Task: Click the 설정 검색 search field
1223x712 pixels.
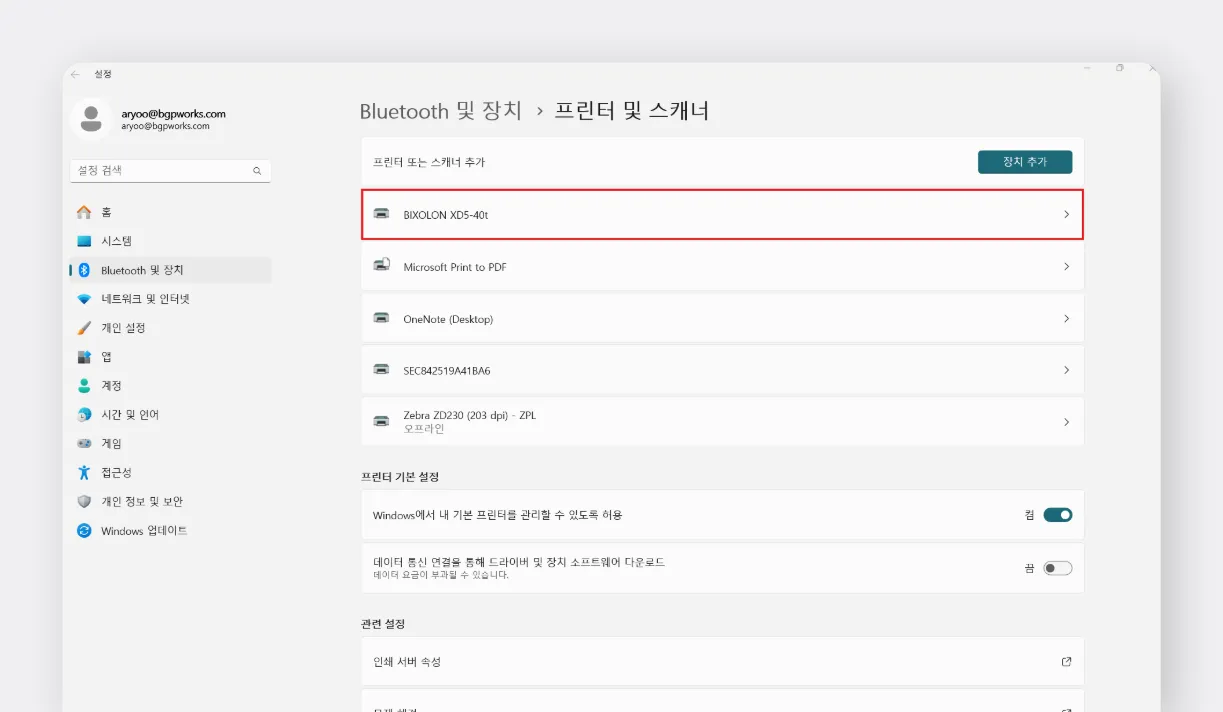Action: click(x=170, y=170)
